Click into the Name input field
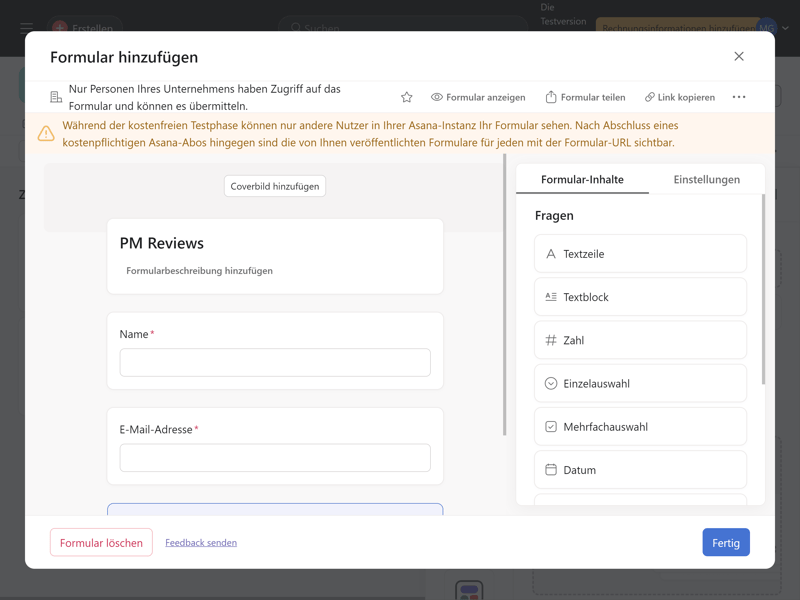 tap(275, 363)
